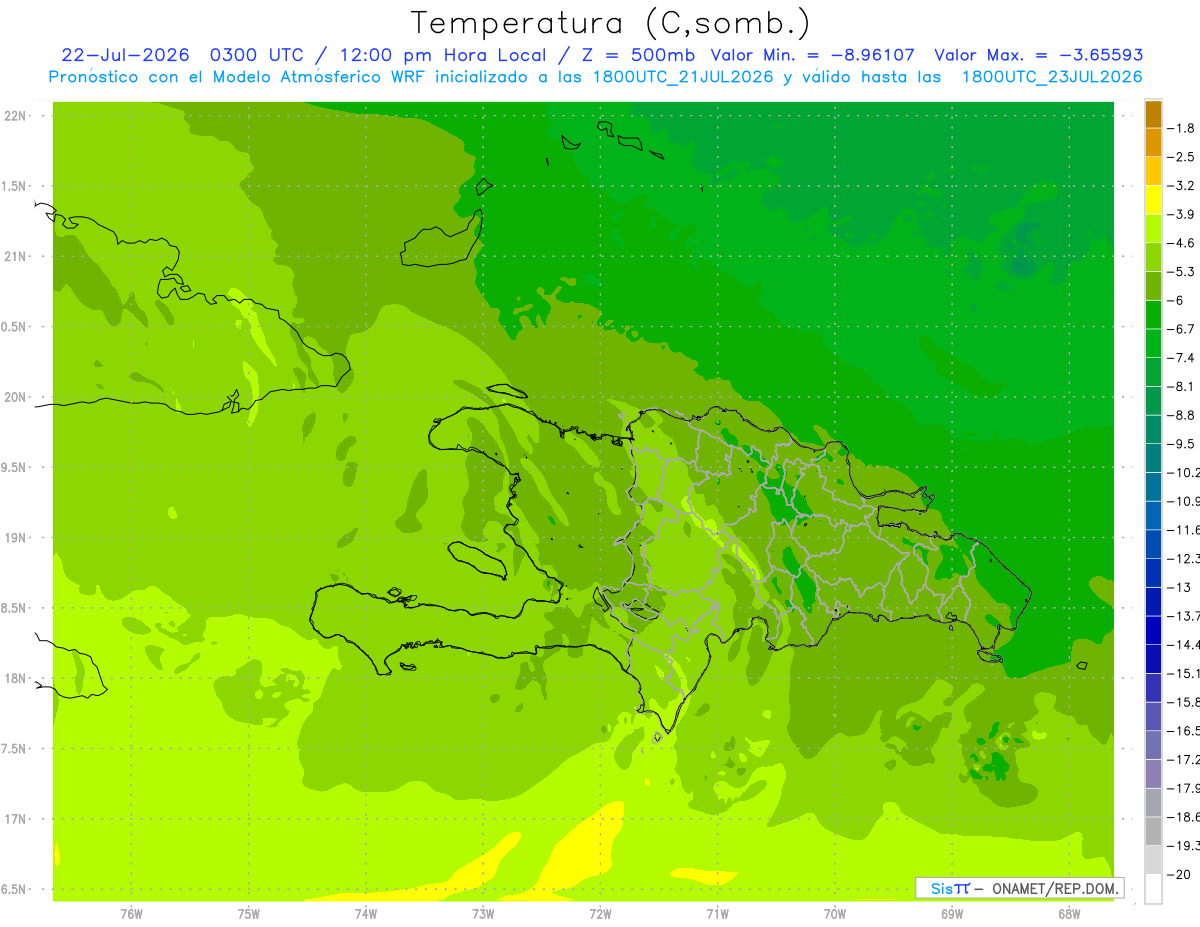This screenshot has width=1200, height=927.
Task: Click the "-14.4" colorbar label
Action: tap(1183, 645)
